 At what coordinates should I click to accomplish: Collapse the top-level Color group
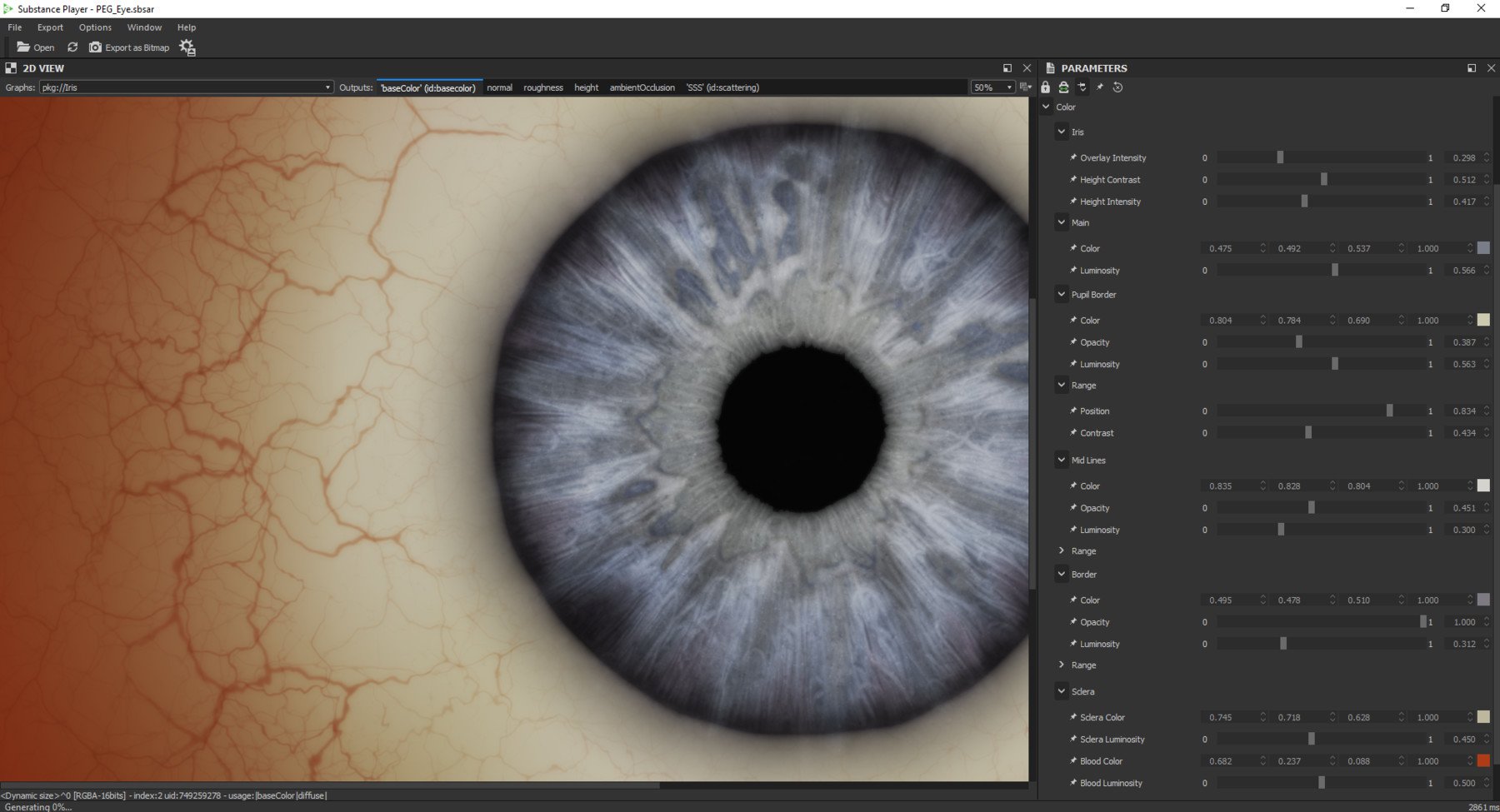1046,107
